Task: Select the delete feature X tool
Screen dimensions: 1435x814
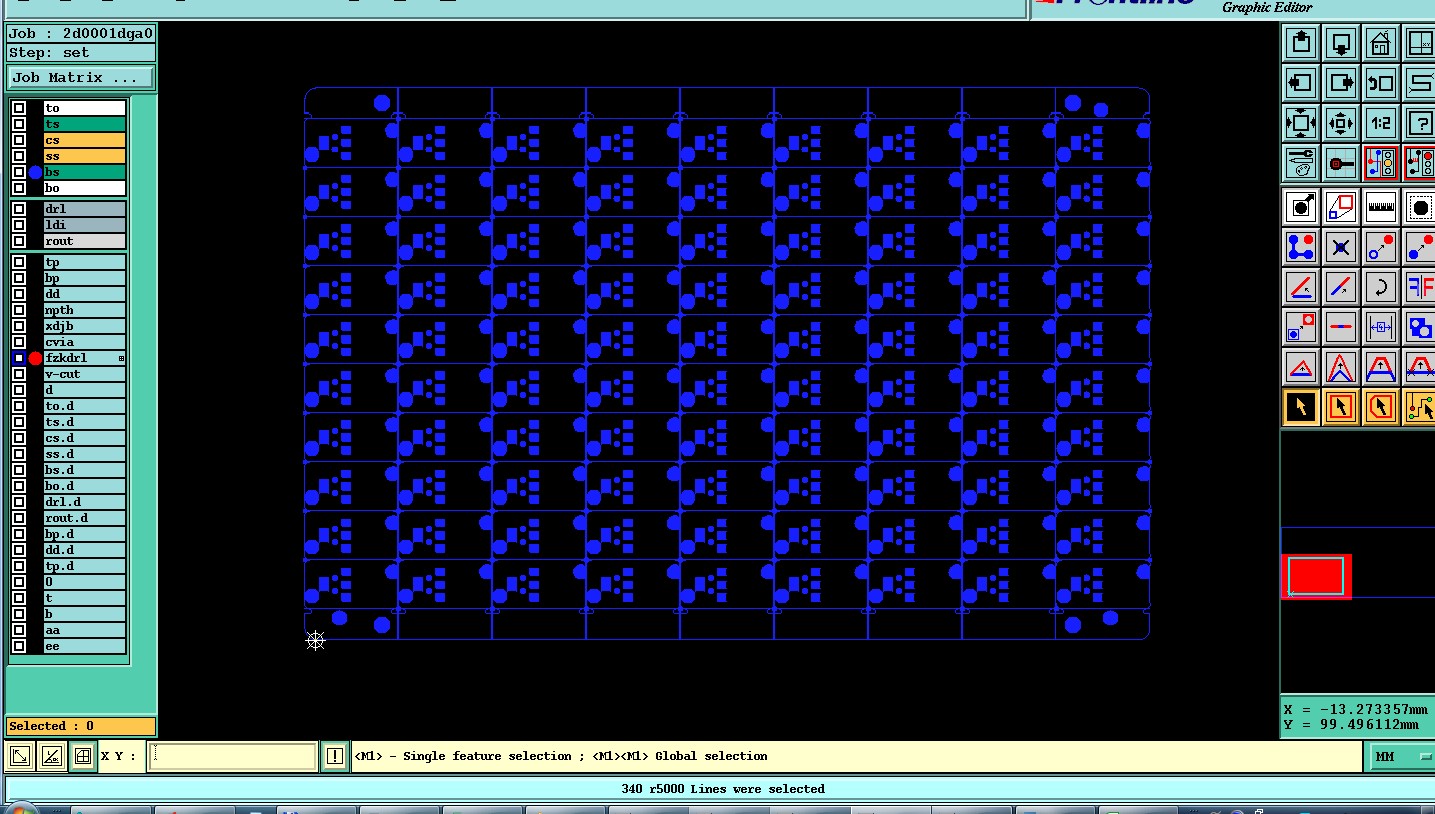Action: coord(1341,247)
